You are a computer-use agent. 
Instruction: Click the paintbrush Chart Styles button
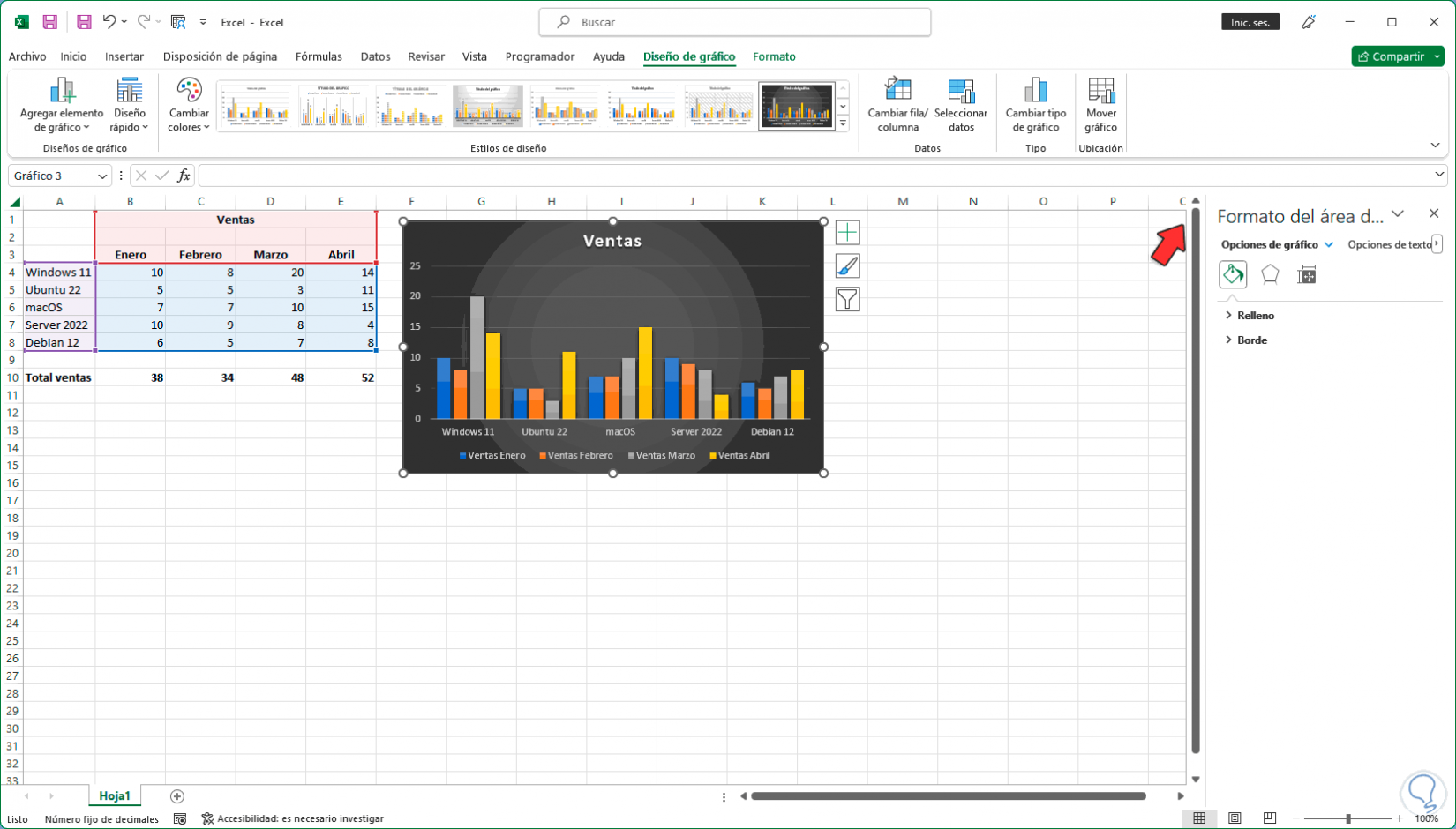847,266
